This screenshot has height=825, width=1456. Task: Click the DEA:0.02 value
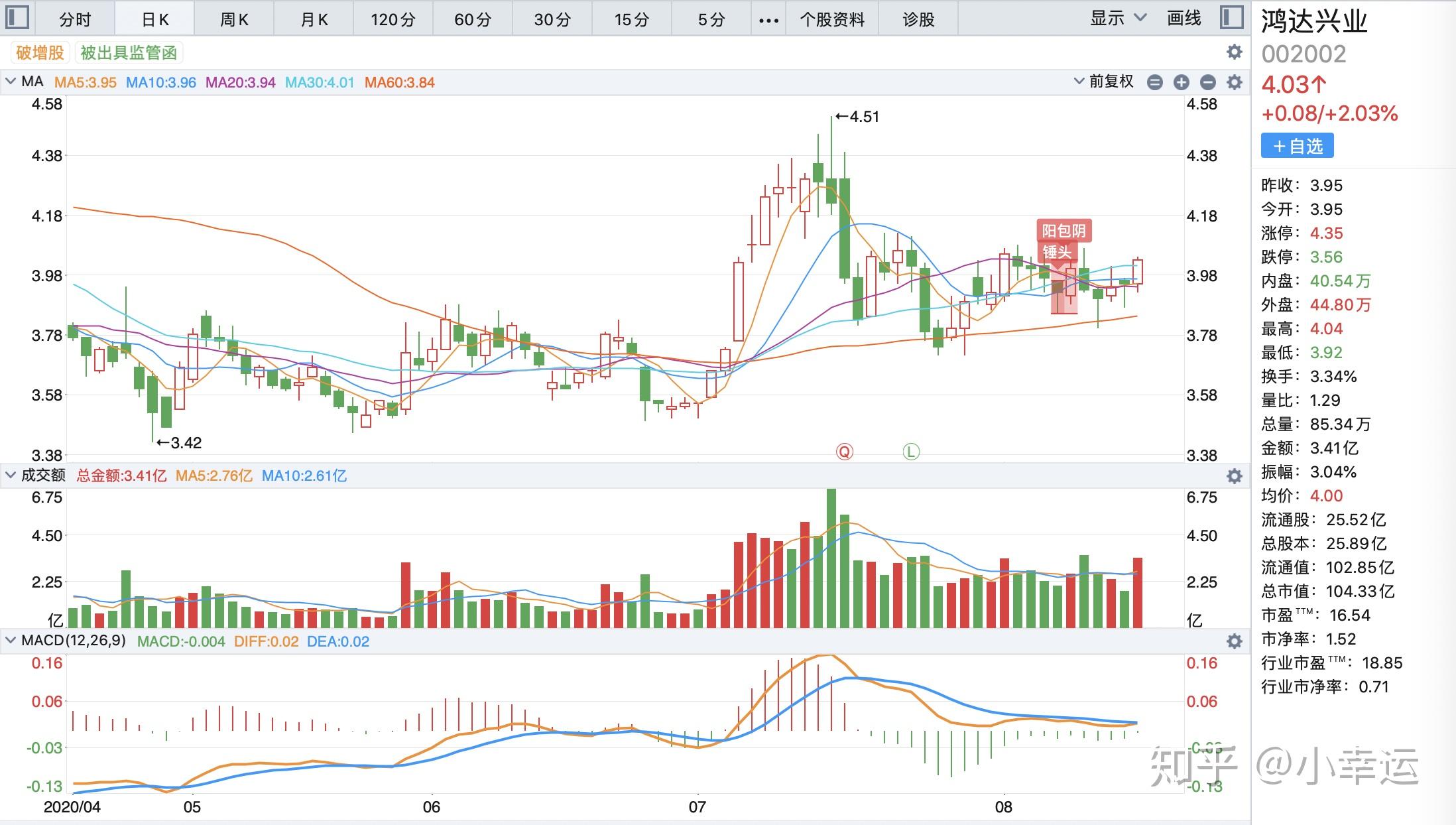(338, 641)
